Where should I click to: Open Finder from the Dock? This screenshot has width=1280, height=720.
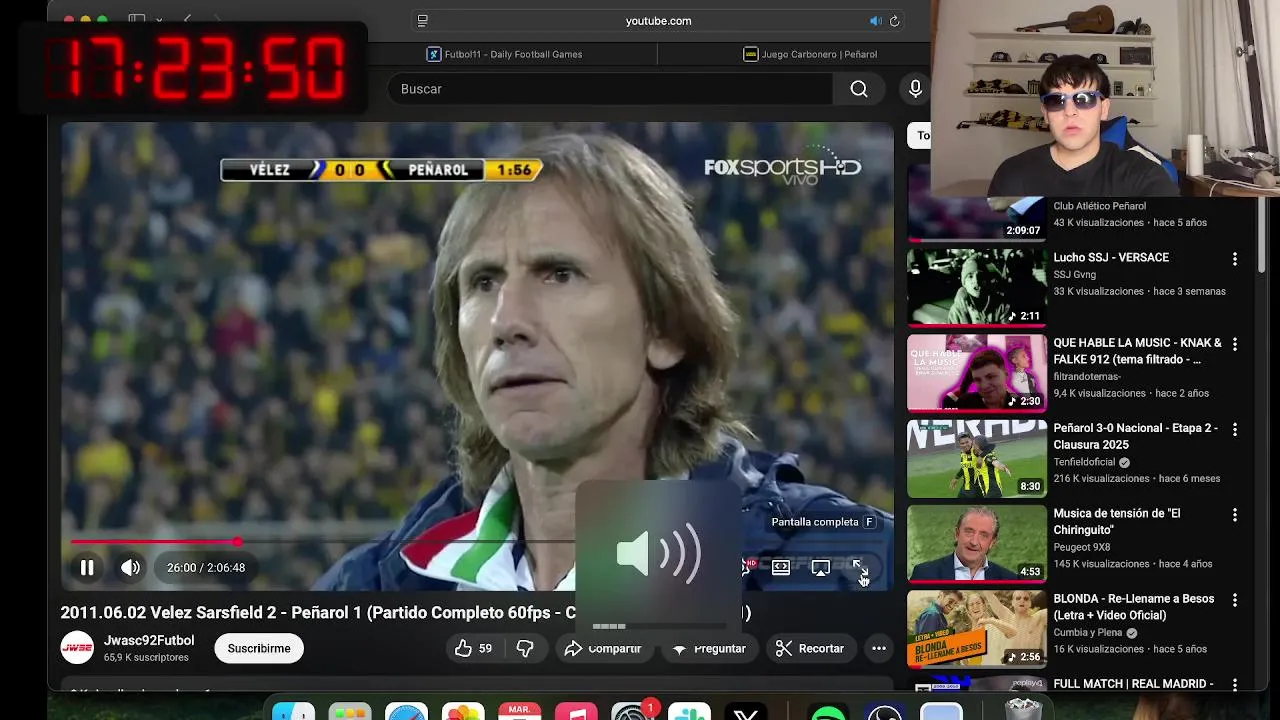point(293,712)
